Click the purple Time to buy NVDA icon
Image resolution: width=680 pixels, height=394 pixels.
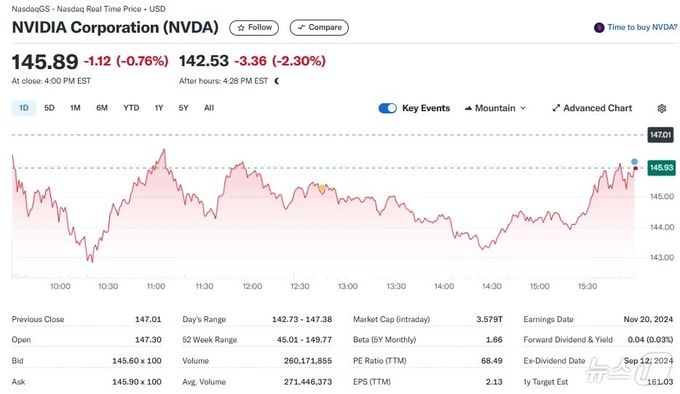tap(599, 28)
